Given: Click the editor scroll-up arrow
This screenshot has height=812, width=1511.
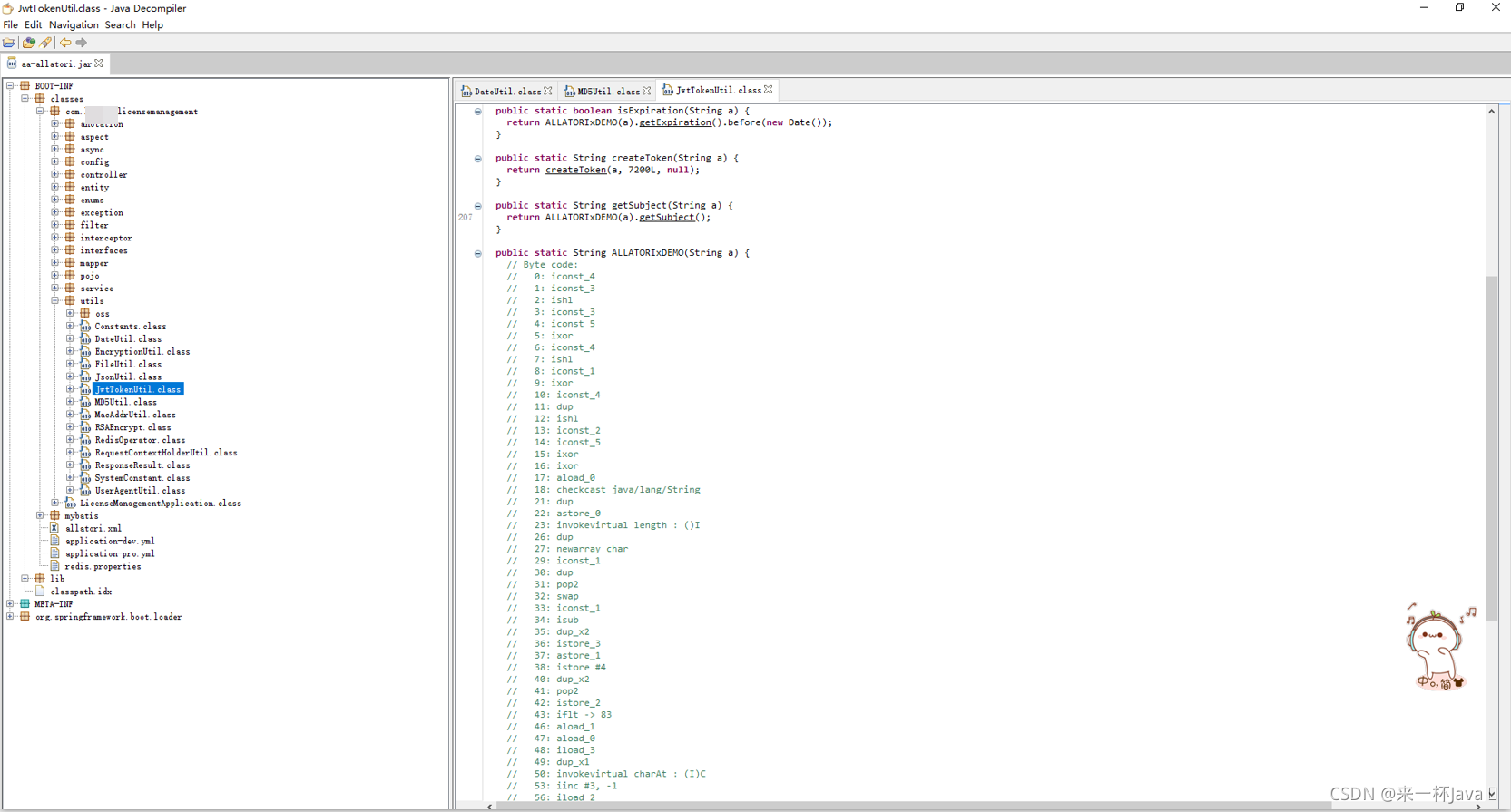Looking at the screenshot, I should tap(1491, 111).
